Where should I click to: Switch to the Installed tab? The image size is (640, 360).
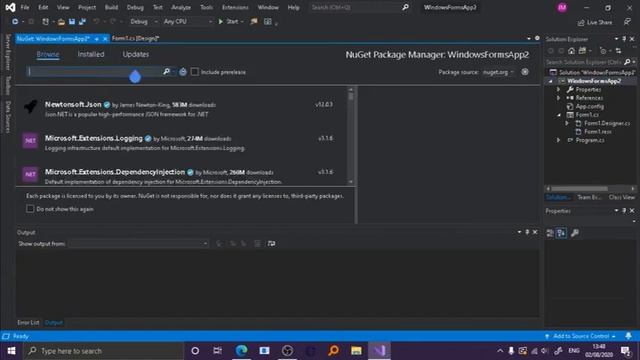pos(91,54)
